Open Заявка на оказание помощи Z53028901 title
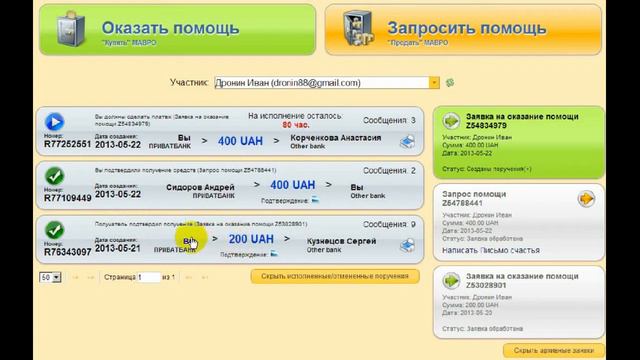Viewport: 640px width, 360px height. (522, 280)
